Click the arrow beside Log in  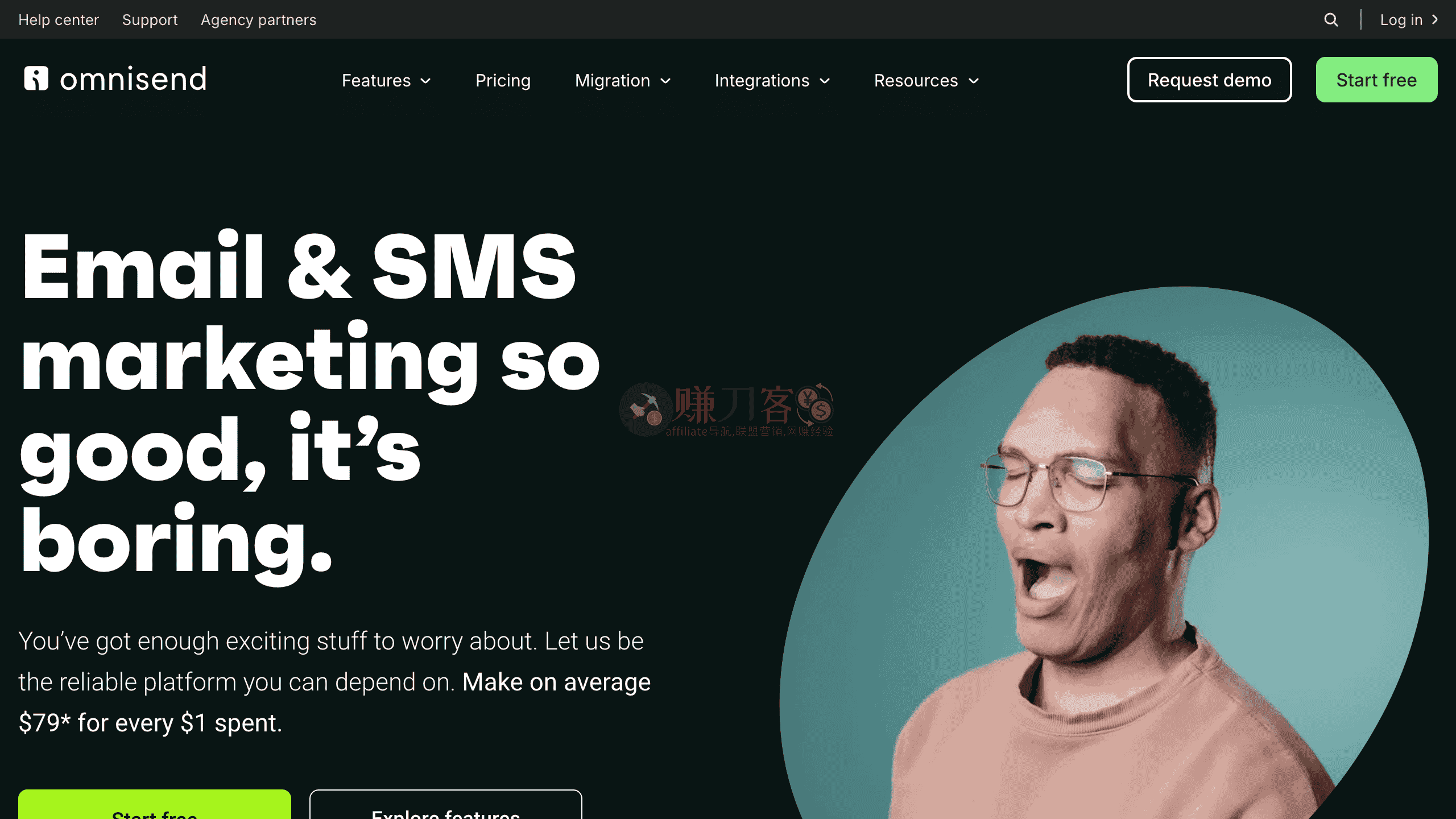click(1435, 20)
